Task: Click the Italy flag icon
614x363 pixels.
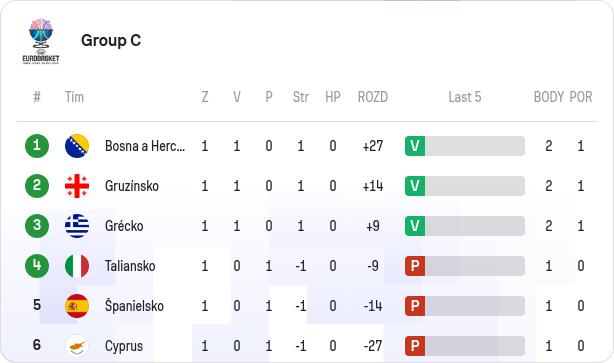Action: coord(77,266)
